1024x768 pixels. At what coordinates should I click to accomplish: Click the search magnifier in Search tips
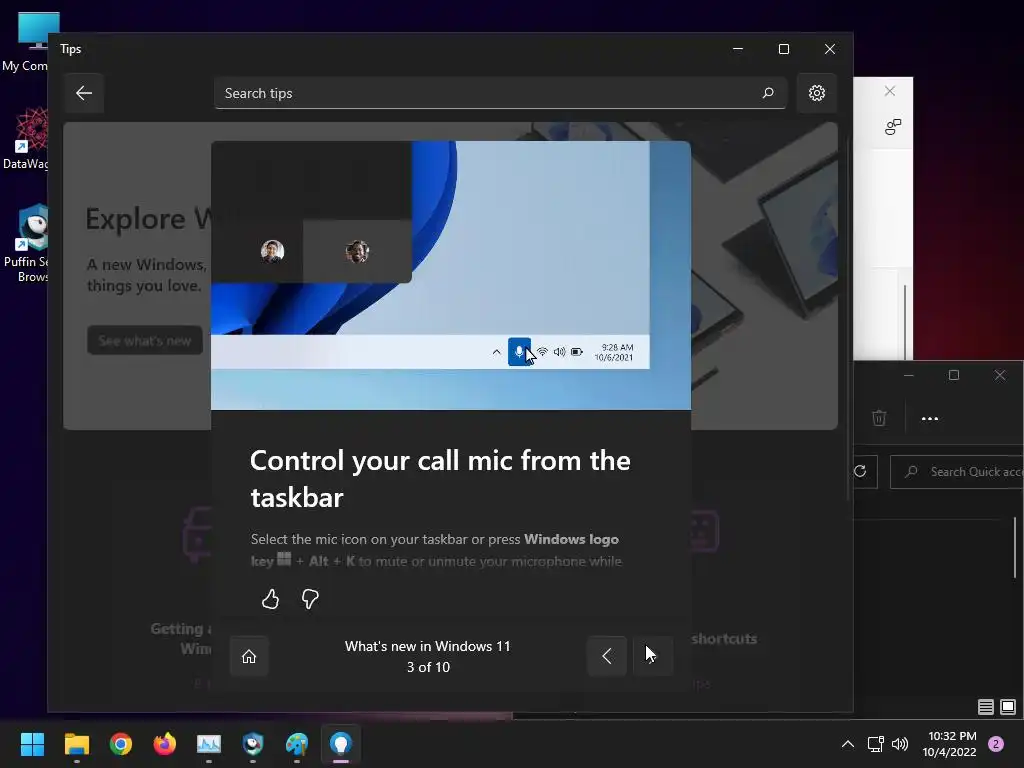coord(768,93)
